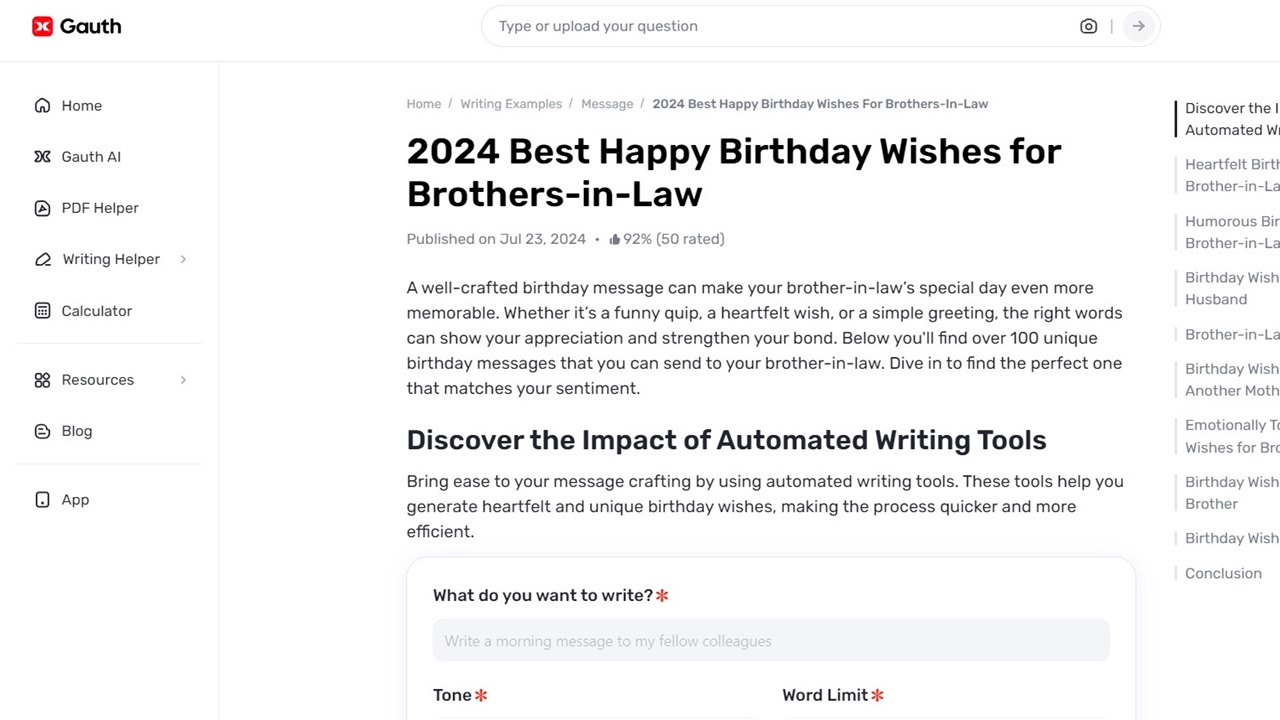Image resolution: width=1280 pixels, height=720 pixels.
Task: Click the Message breadcrumb link
Action: pyautogui.click(x=607, y=103)
